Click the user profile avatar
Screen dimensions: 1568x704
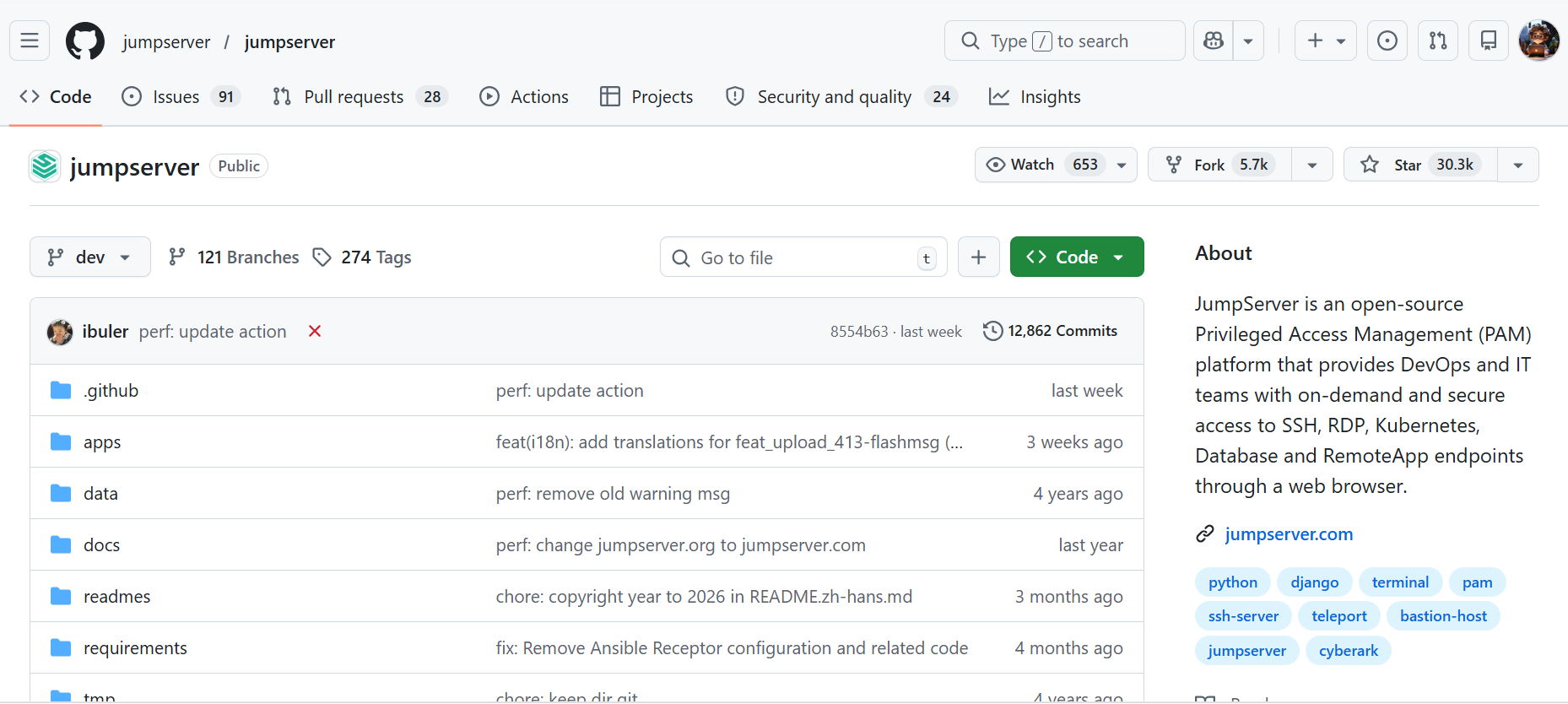coord(1538,41)
